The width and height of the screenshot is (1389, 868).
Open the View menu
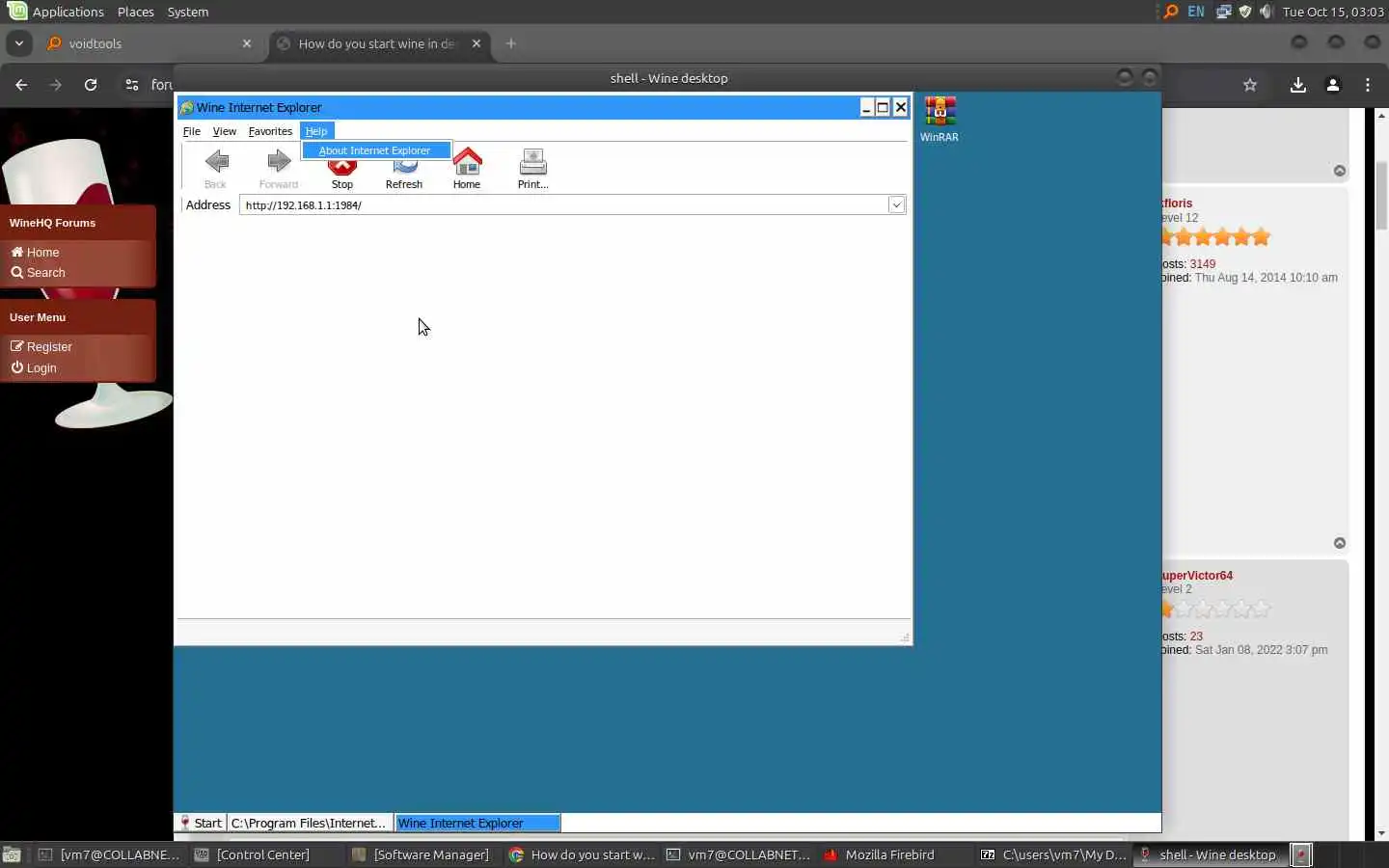[225, 131]
